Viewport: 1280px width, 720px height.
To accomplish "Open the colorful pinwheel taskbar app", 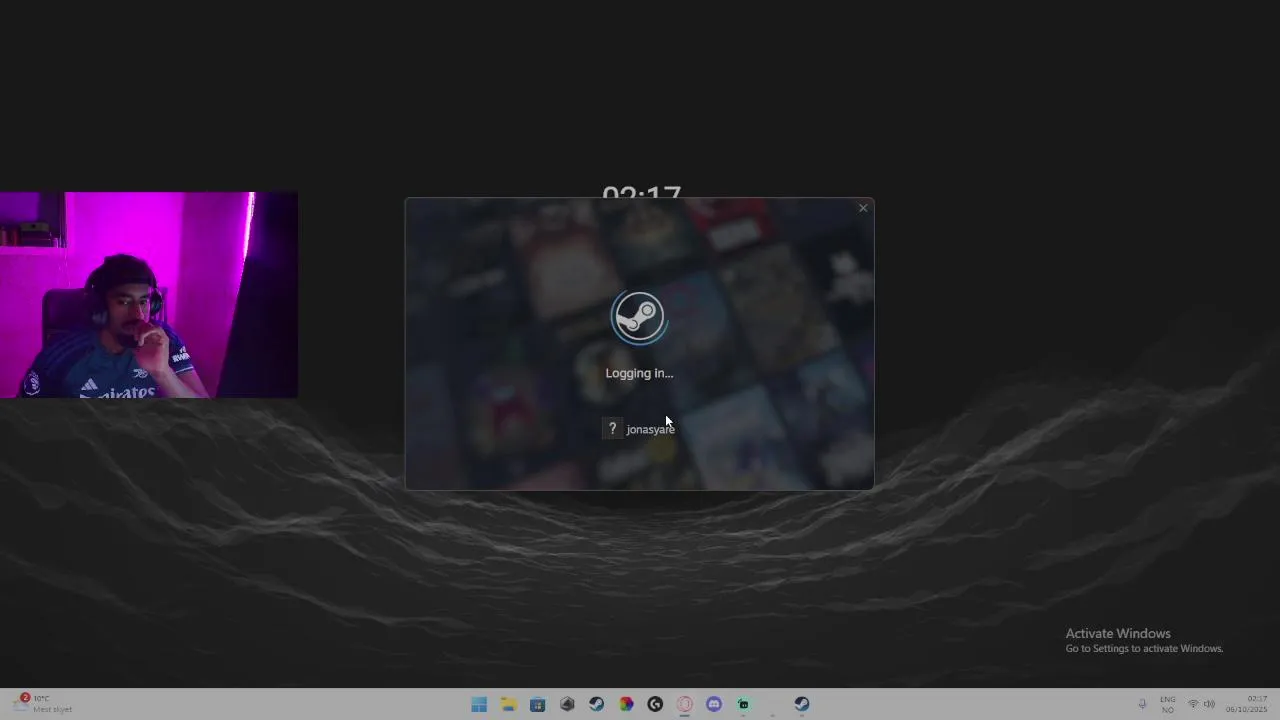I will click(x=626, y=704).
